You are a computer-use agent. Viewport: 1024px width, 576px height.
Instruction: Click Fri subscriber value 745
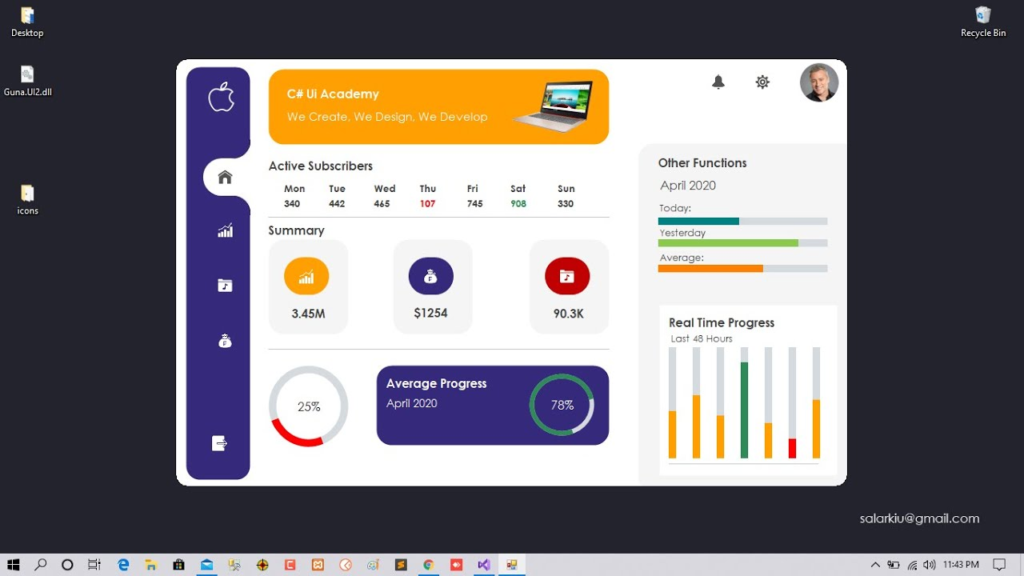pyautogui.click(x=475, y=204)
